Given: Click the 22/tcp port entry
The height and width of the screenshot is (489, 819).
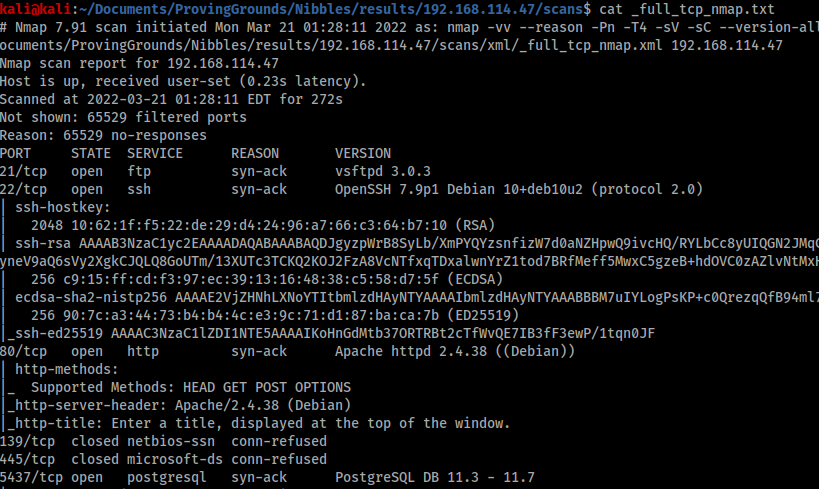Looking at the screenshot, I should (24, 189).
